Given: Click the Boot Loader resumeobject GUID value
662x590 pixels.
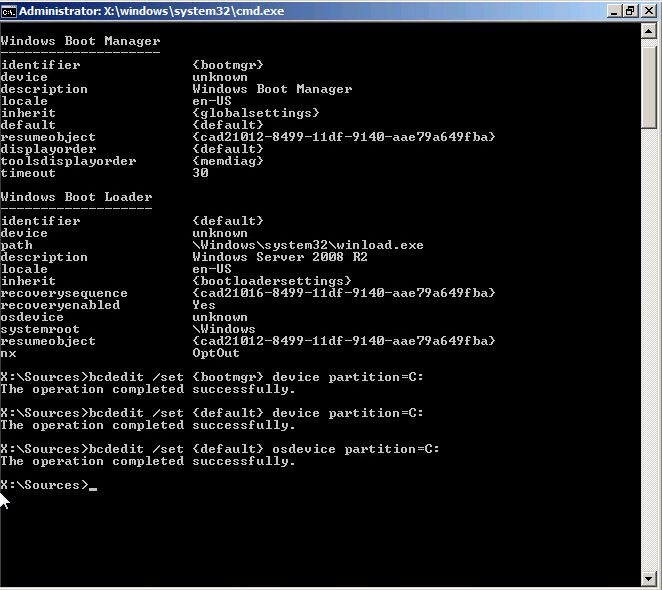Looking at the screenshot, I should (x=344, y=341).
